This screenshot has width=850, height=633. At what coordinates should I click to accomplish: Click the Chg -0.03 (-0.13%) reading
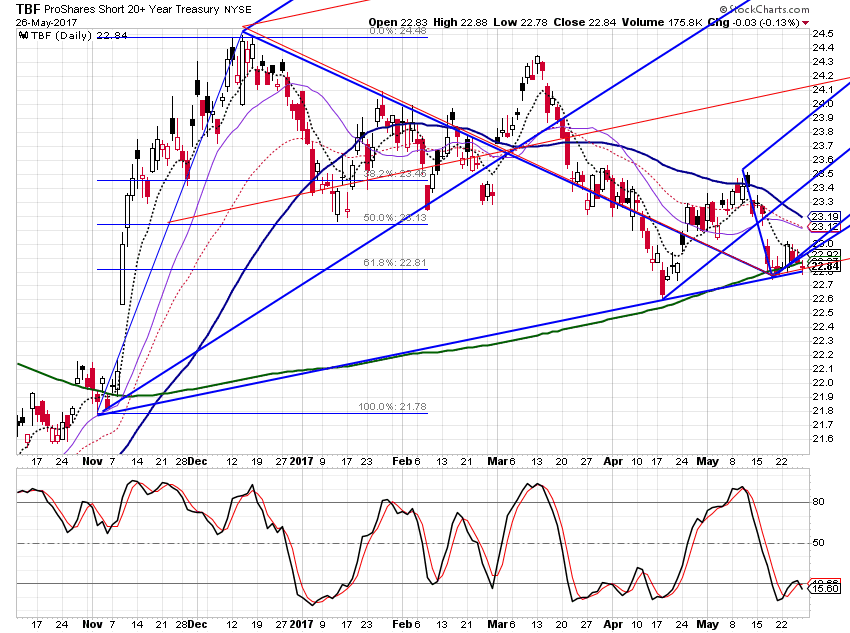coord(754,22)
